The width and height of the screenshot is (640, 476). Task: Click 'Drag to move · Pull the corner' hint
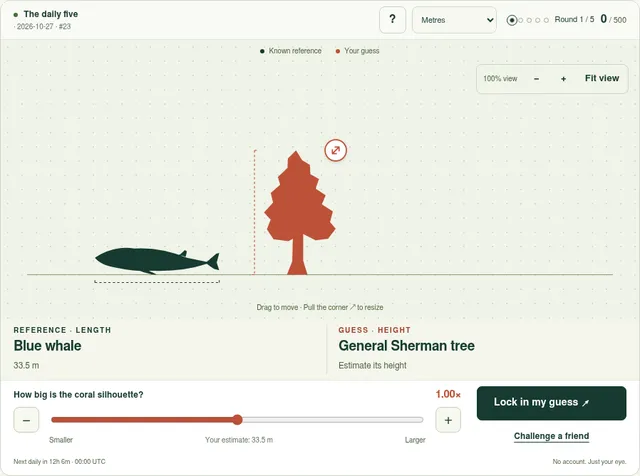[320, 307]
